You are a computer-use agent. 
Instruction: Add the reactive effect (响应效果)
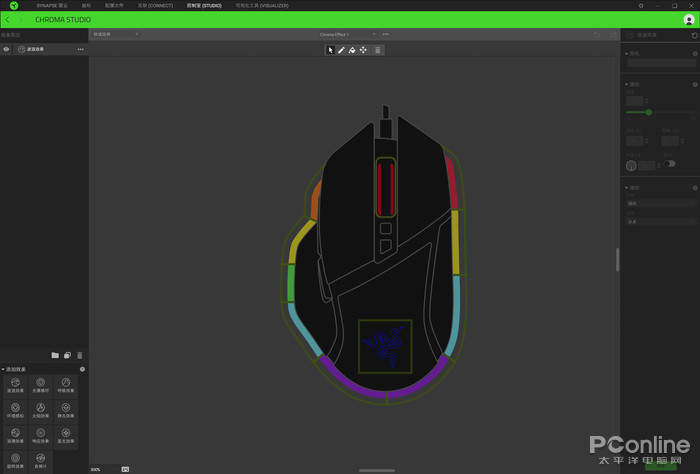[x=41, y=436]
